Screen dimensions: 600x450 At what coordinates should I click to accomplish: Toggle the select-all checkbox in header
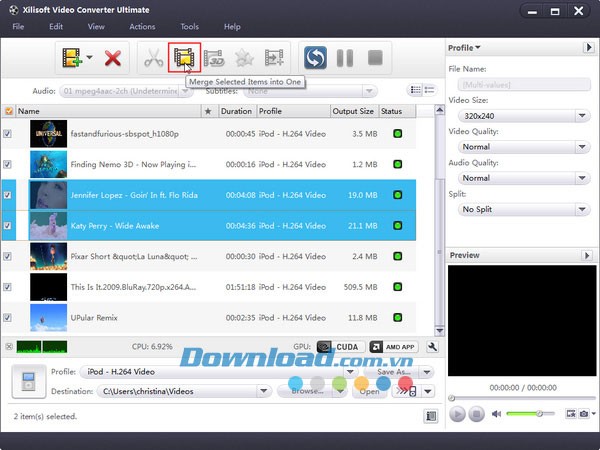pos(8,111)
